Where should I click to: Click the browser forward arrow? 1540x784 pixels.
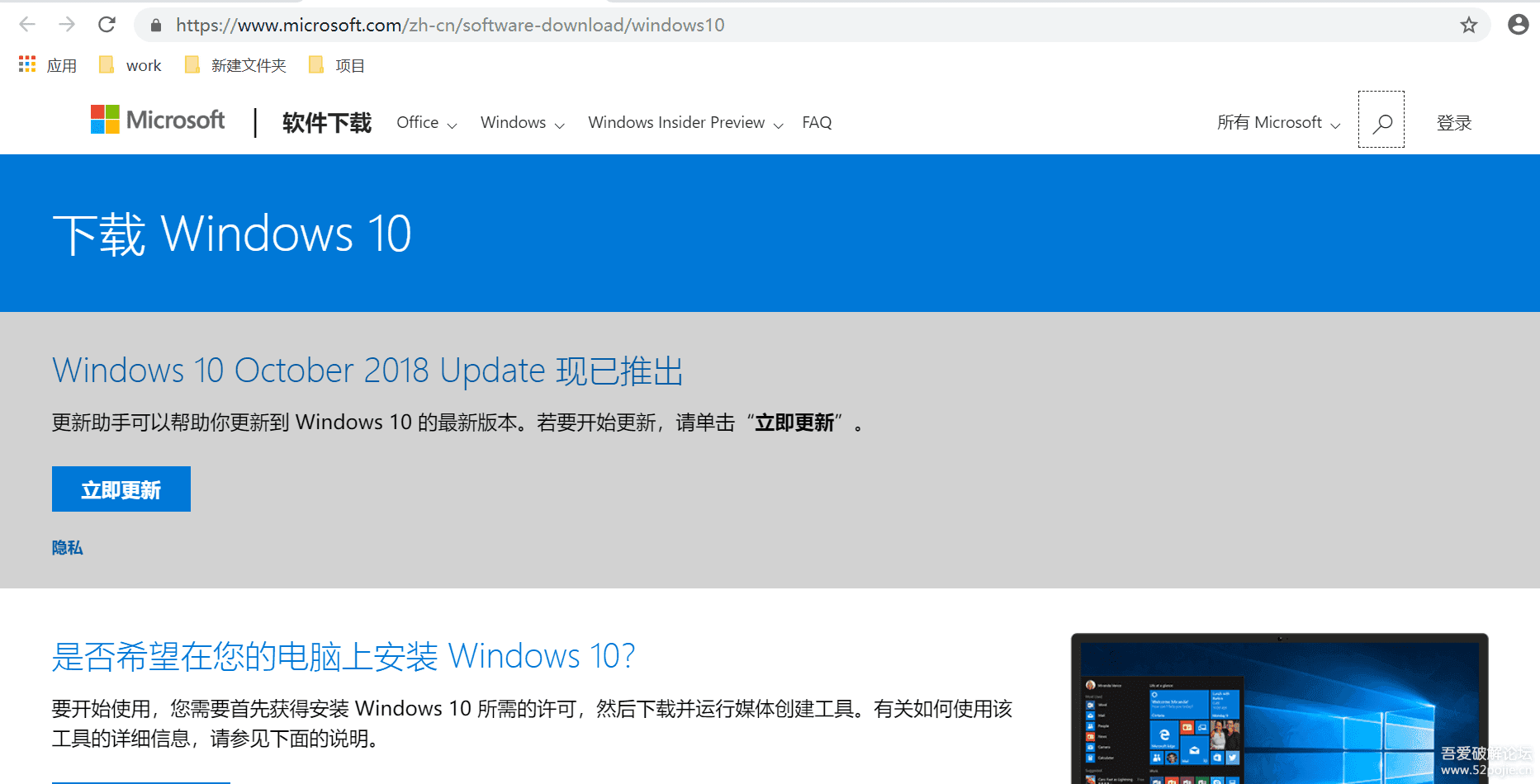click(67, 25)
